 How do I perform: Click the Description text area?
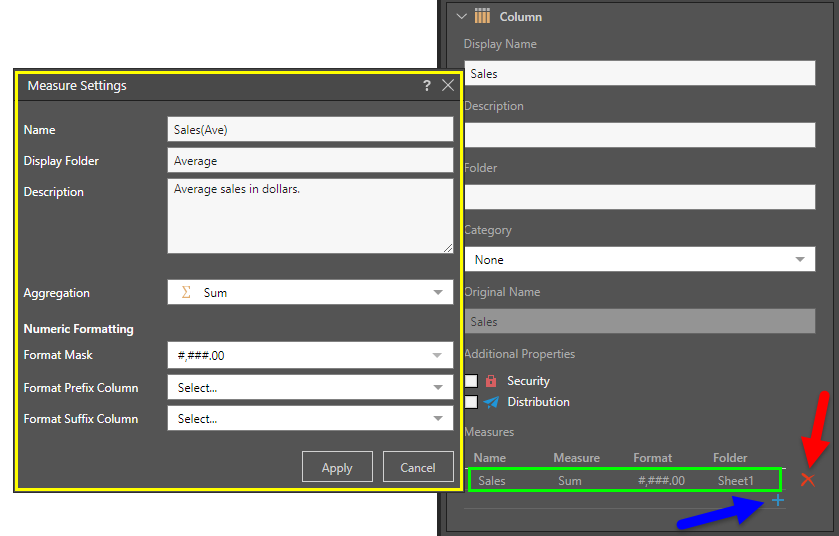pyautogui.click(x=310, y=216)
